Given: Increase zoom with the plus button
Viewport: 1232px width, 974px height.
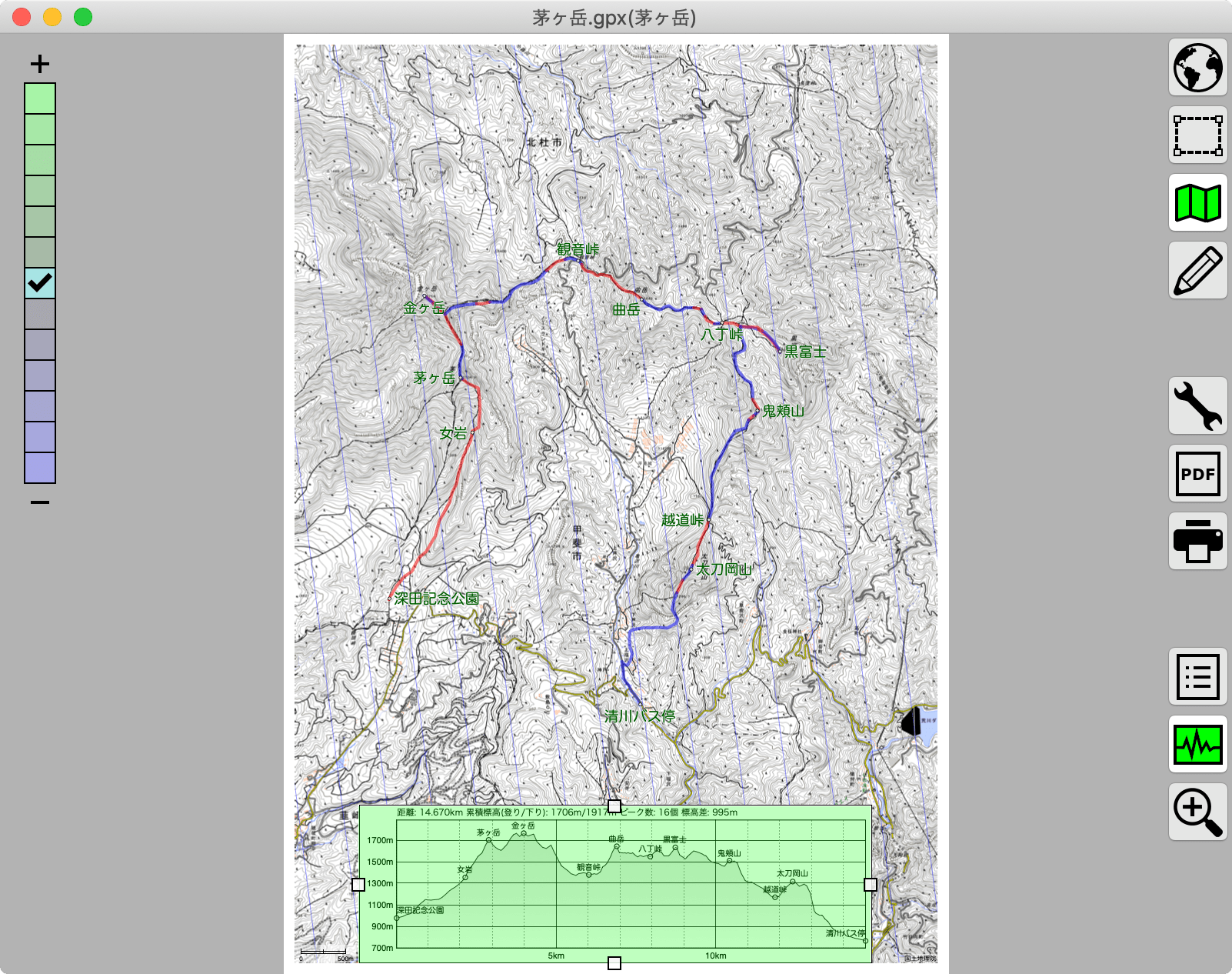Looking at the screenshot, I should point(40,64).
